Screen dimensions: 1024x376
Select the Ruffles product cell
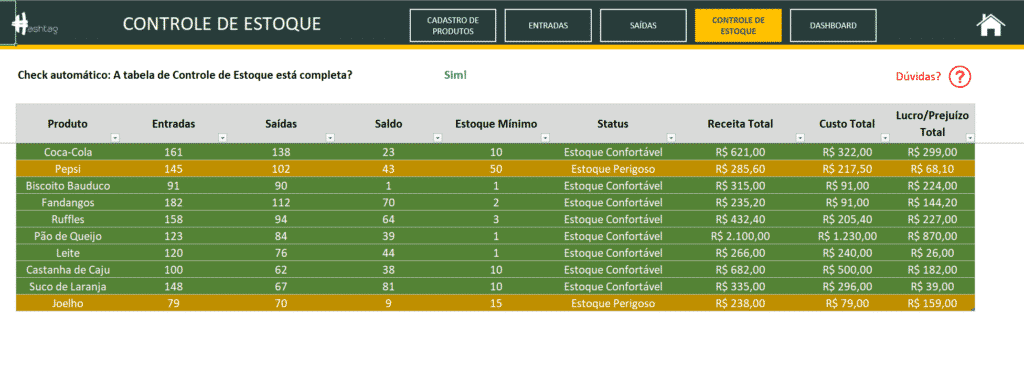point(68,219)
